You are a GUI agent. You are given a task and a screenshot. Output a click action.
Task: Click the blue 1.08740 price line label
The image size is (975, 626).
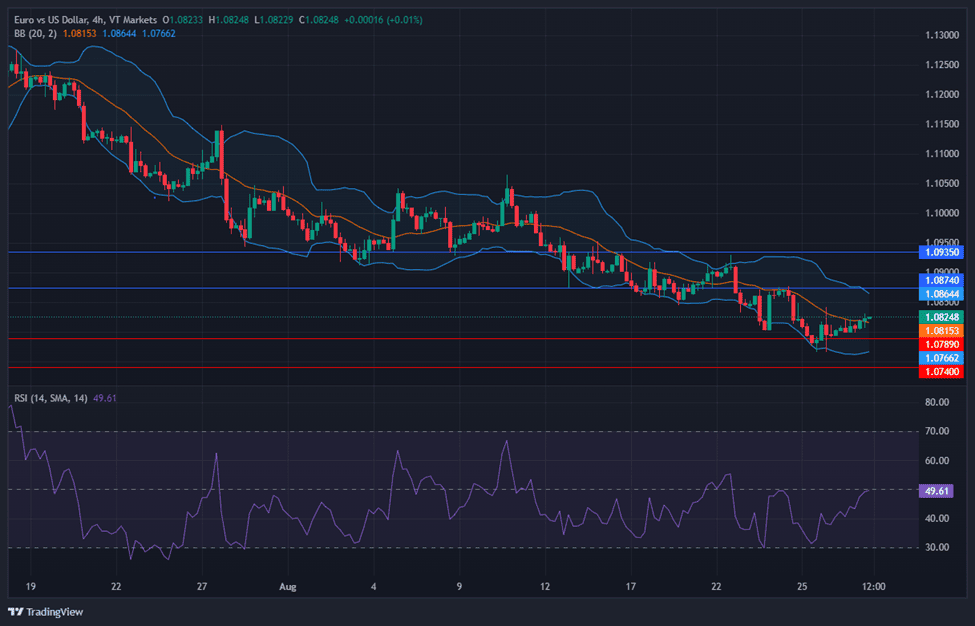click(941, 282)
